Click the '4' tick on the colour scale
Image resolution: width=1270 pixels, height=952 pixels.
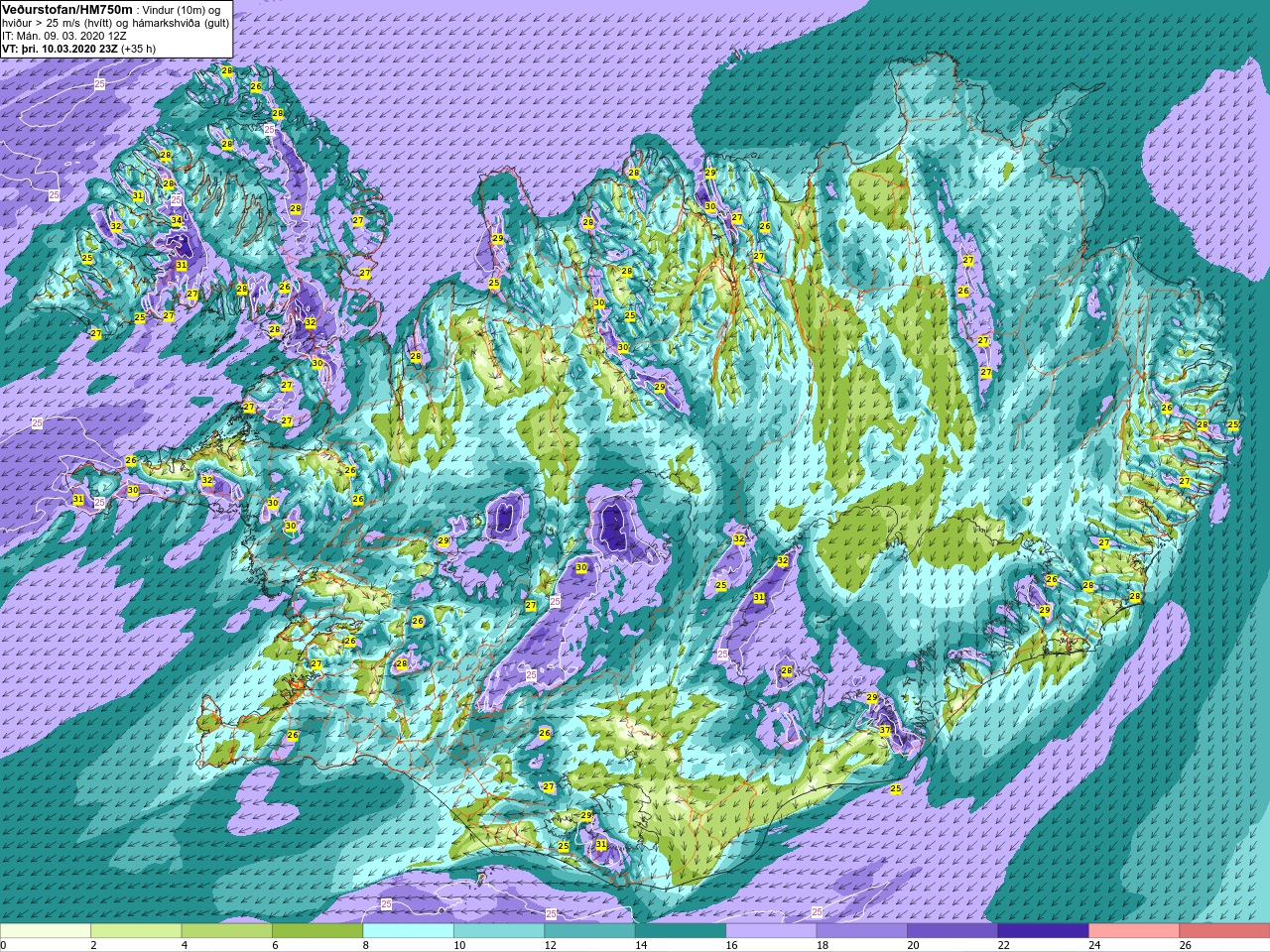pyautogui.click(x=185, y=945)
